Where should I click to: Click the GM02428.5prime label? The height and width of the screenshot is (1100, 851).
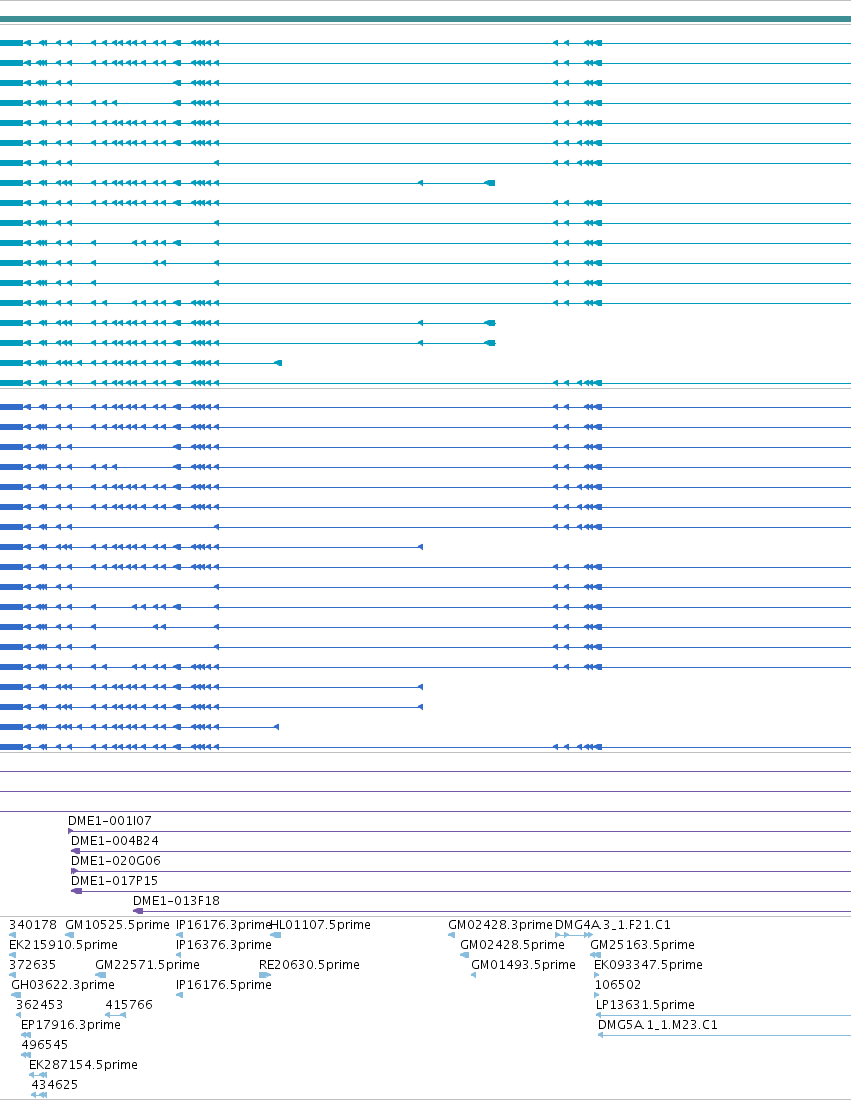pos(512,945)
